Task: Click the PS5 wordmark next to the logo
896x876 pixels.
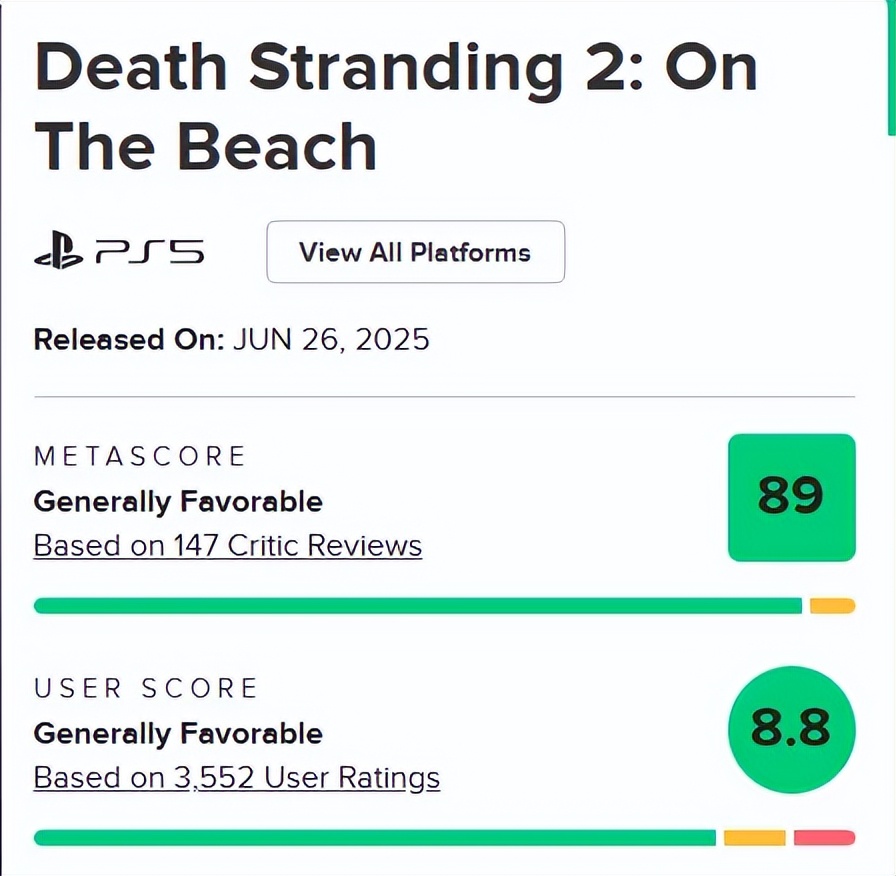Action: pyautogui.click(x=150, y=253)
